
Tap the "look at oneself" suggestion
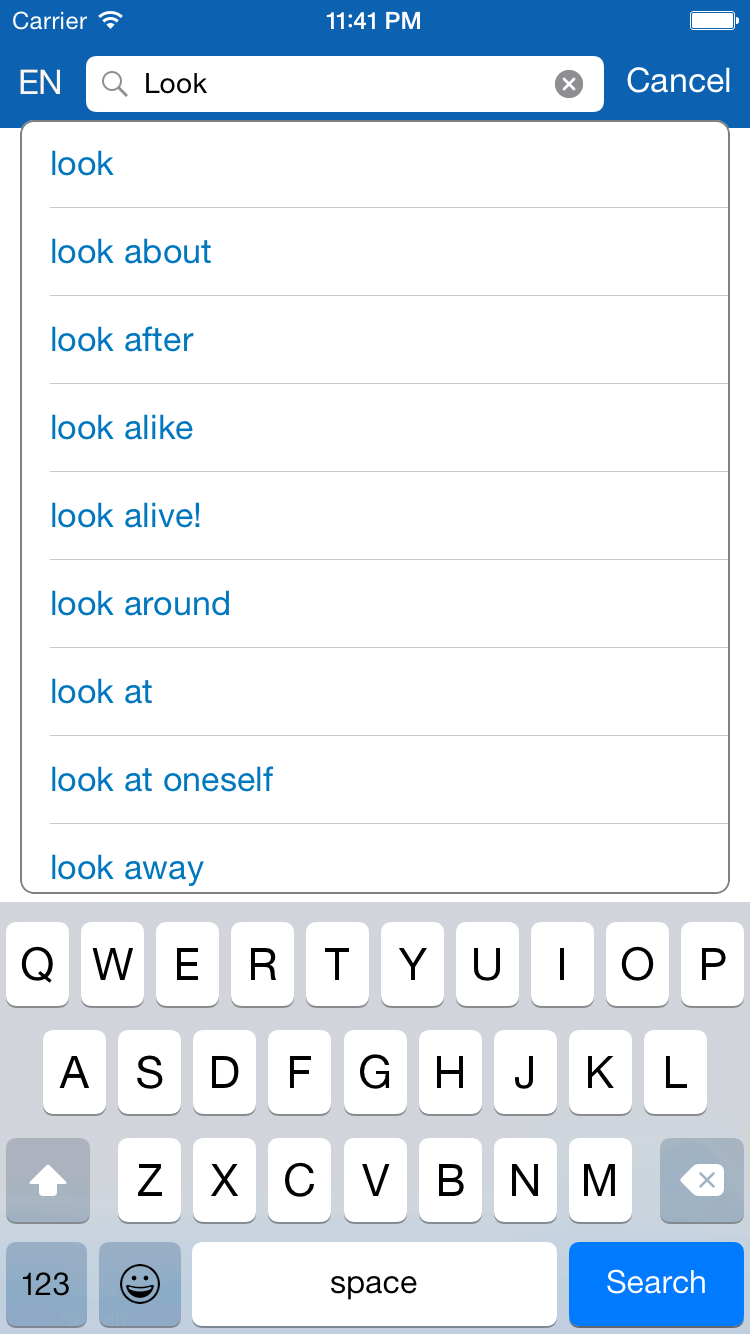point(162,780)
